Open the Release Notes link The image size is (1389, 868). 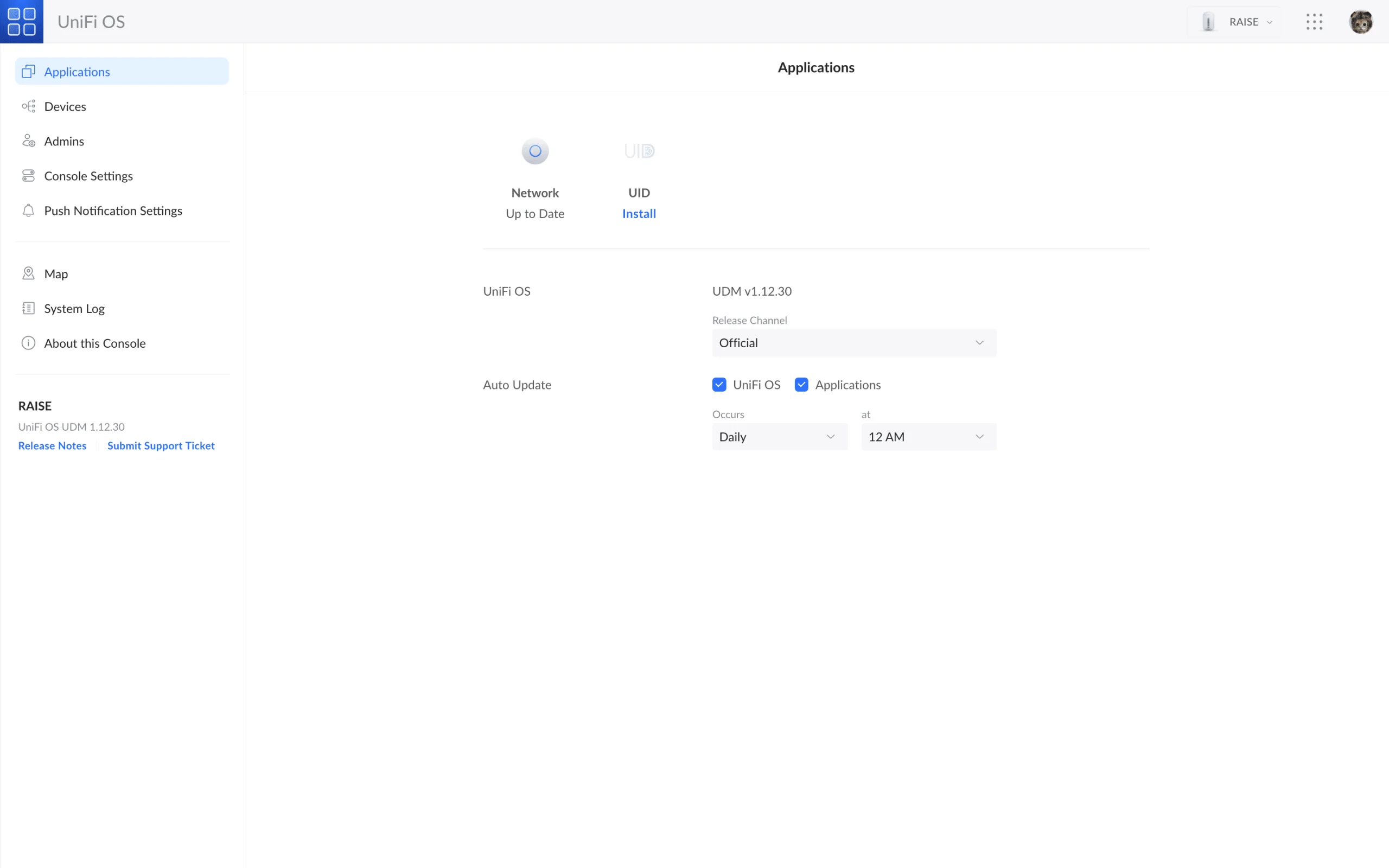click(52, 445)
